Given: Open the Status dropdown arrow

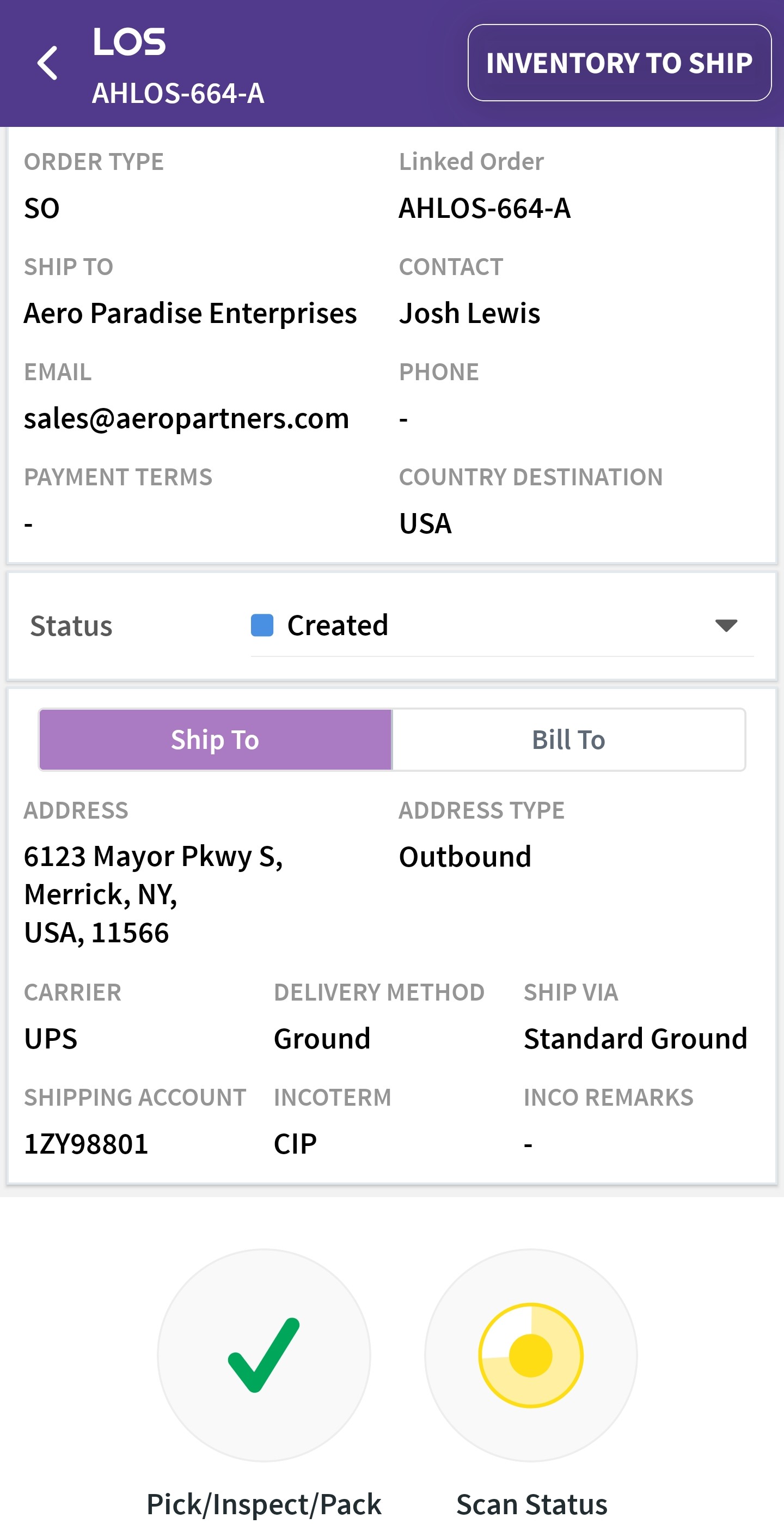Looking at the screenshot, I should coord(725,625).
